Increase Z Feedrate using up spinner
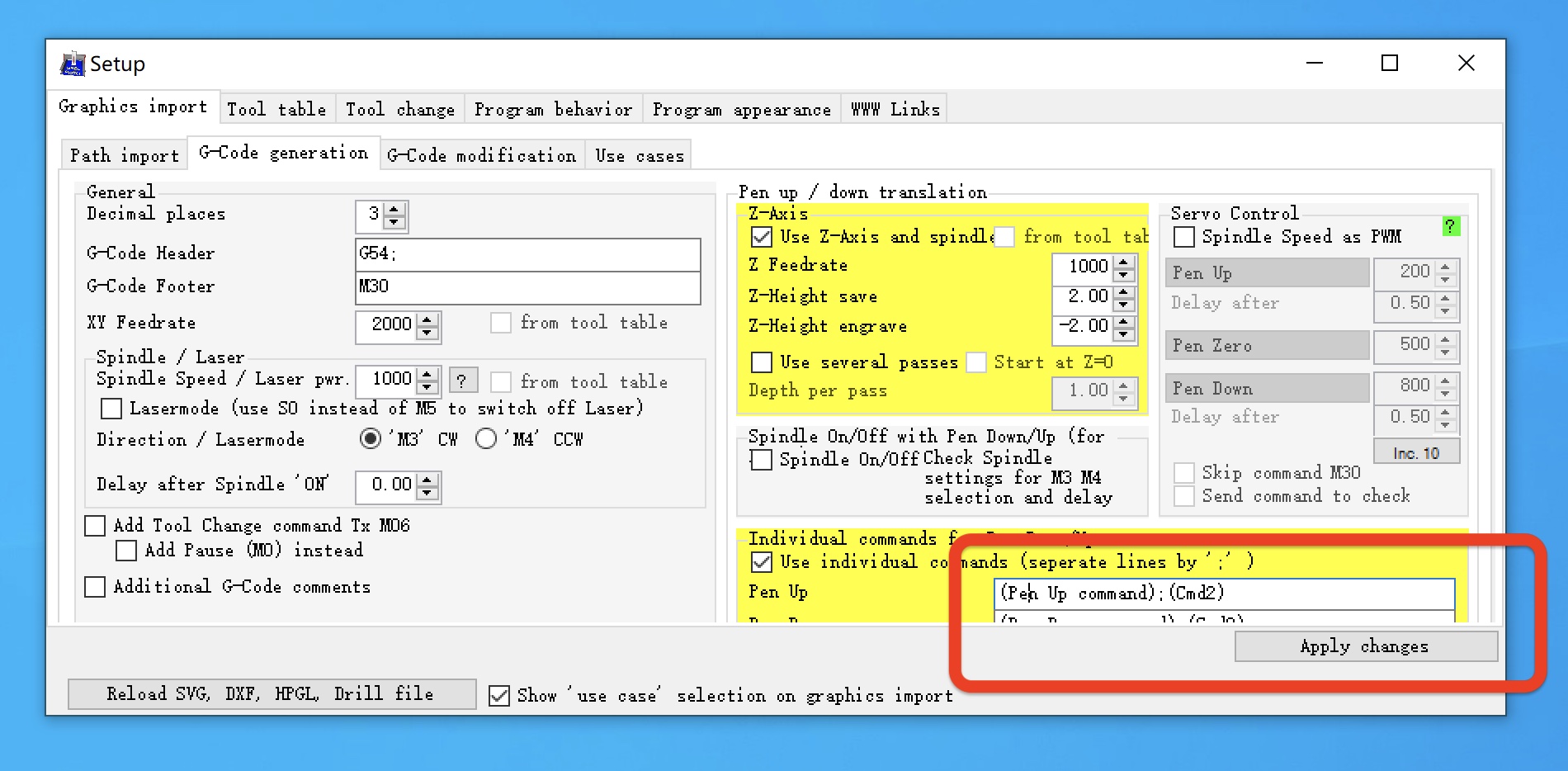 [x=1123, y=261]
